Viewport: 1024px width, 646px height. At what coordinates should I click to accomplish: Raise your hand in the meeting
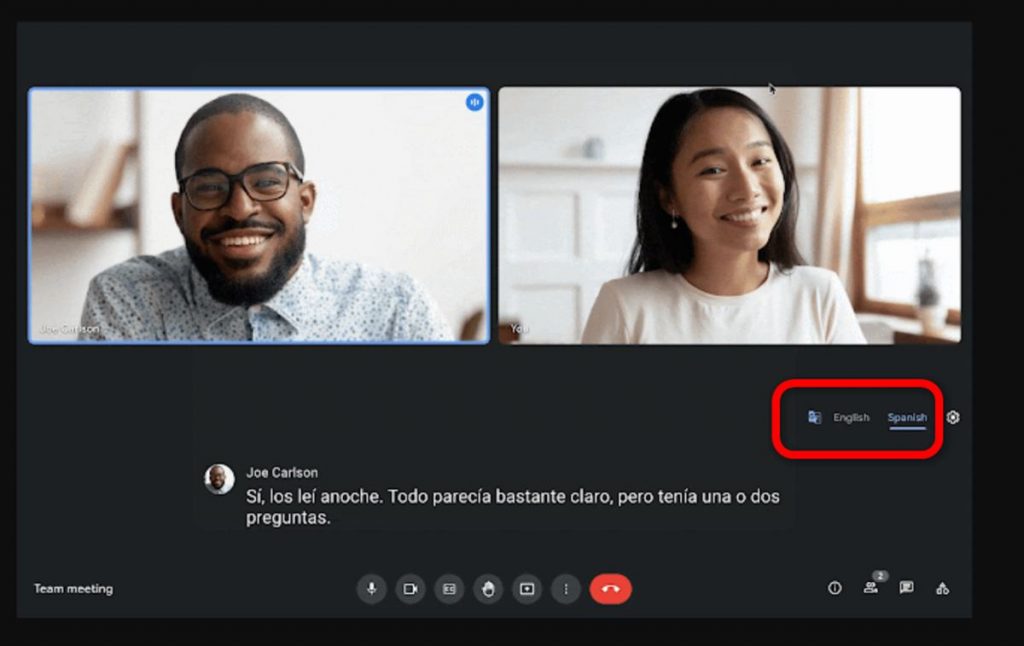tap(488, 589)
